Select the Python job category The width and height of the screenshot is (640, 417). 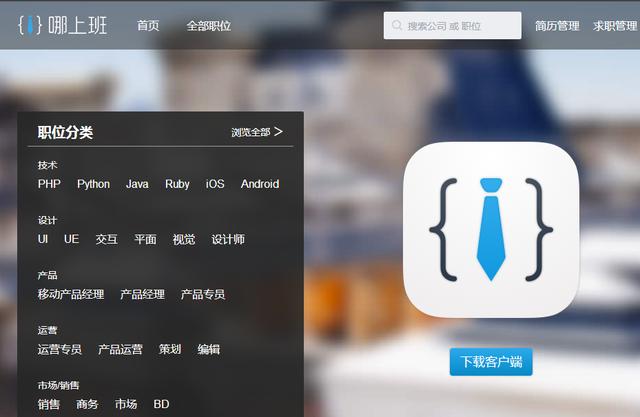tap(93, 184)
